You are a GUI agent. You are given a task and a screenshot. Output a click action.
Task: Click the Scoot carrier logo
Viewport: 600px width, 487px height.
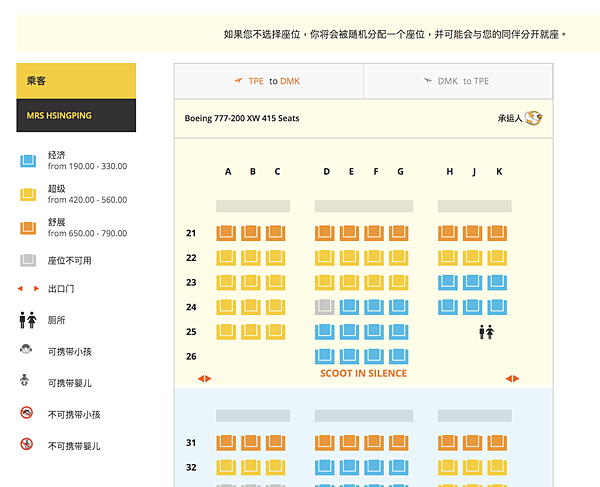click(x=533, y=118)
